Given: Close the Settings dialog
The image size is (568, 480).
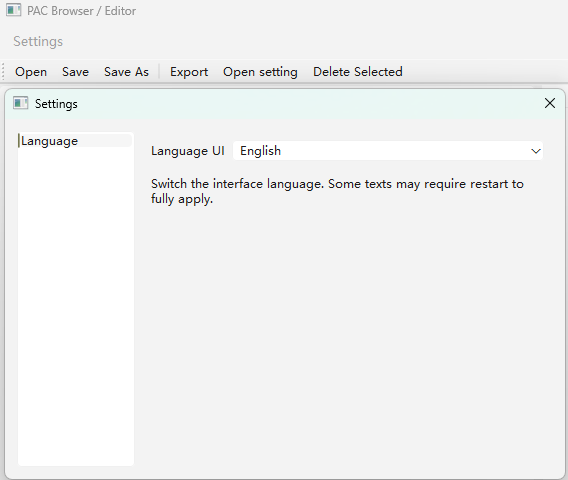Looking at the screenshot, I should pos(550,103).
